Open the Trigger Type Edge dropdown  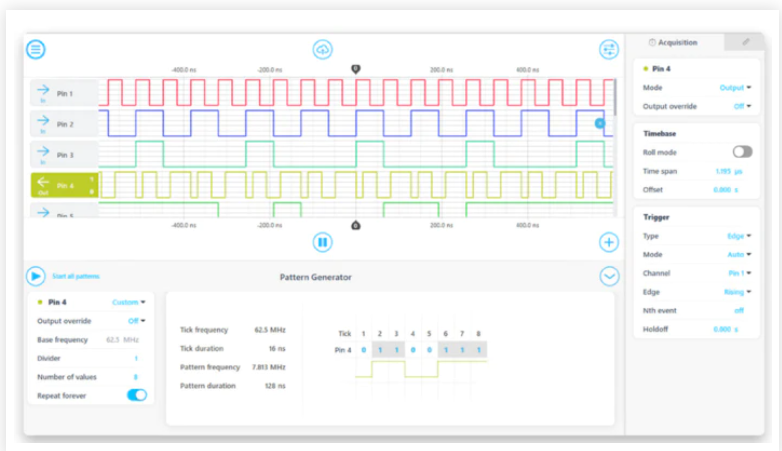click(739, 236)
